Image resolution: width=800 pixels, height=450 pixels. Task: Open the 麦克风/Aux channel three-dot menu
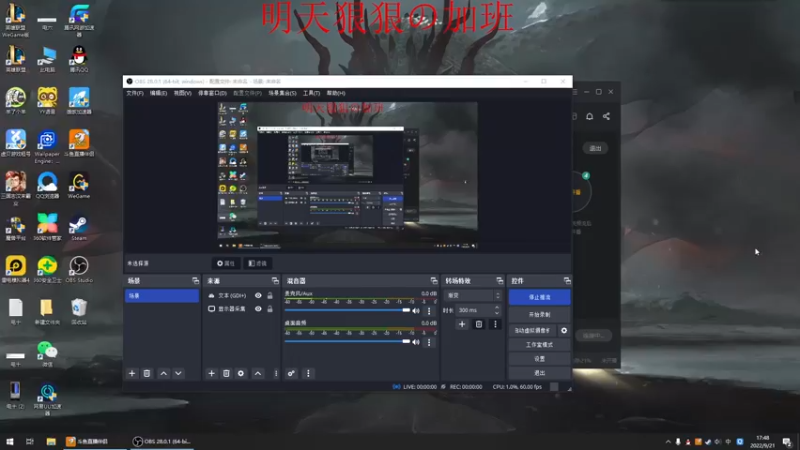coord(429,310)
